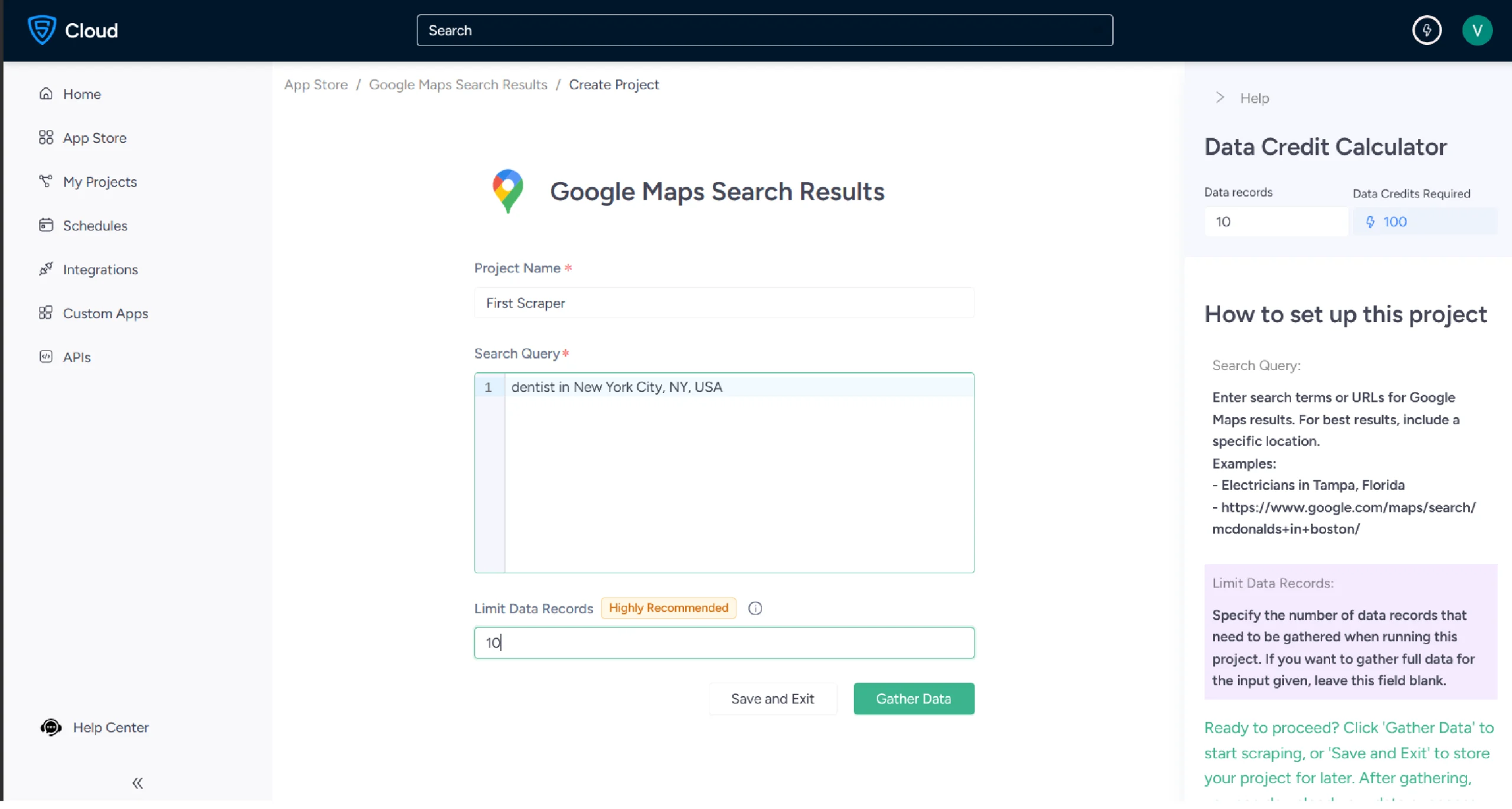Click the Data Credits Required value 100
Screen dimensions: 1512x809
pyautogui.click(x=1394, y=222)
